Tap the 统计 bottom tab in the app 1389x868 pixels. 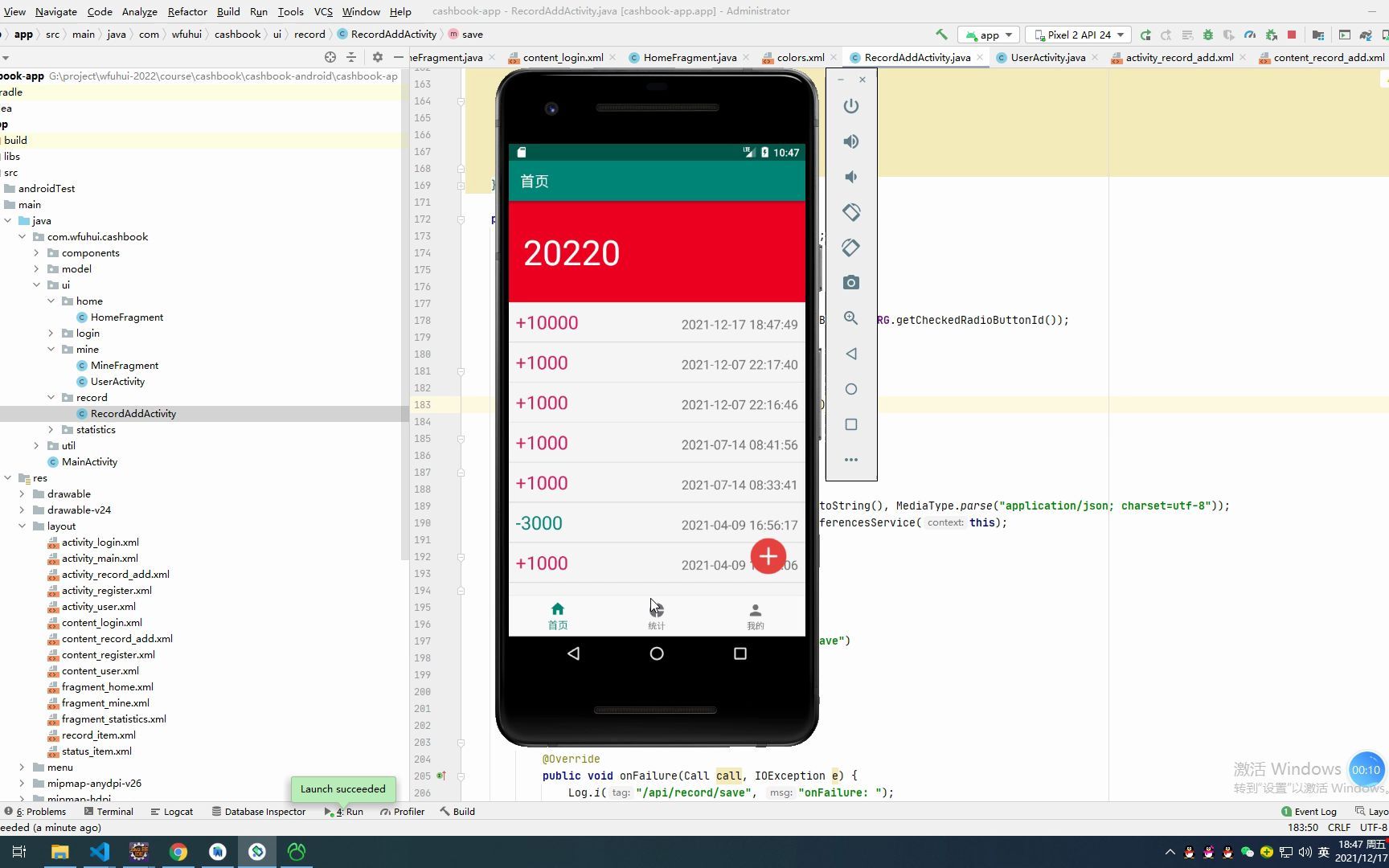[657, 616]
